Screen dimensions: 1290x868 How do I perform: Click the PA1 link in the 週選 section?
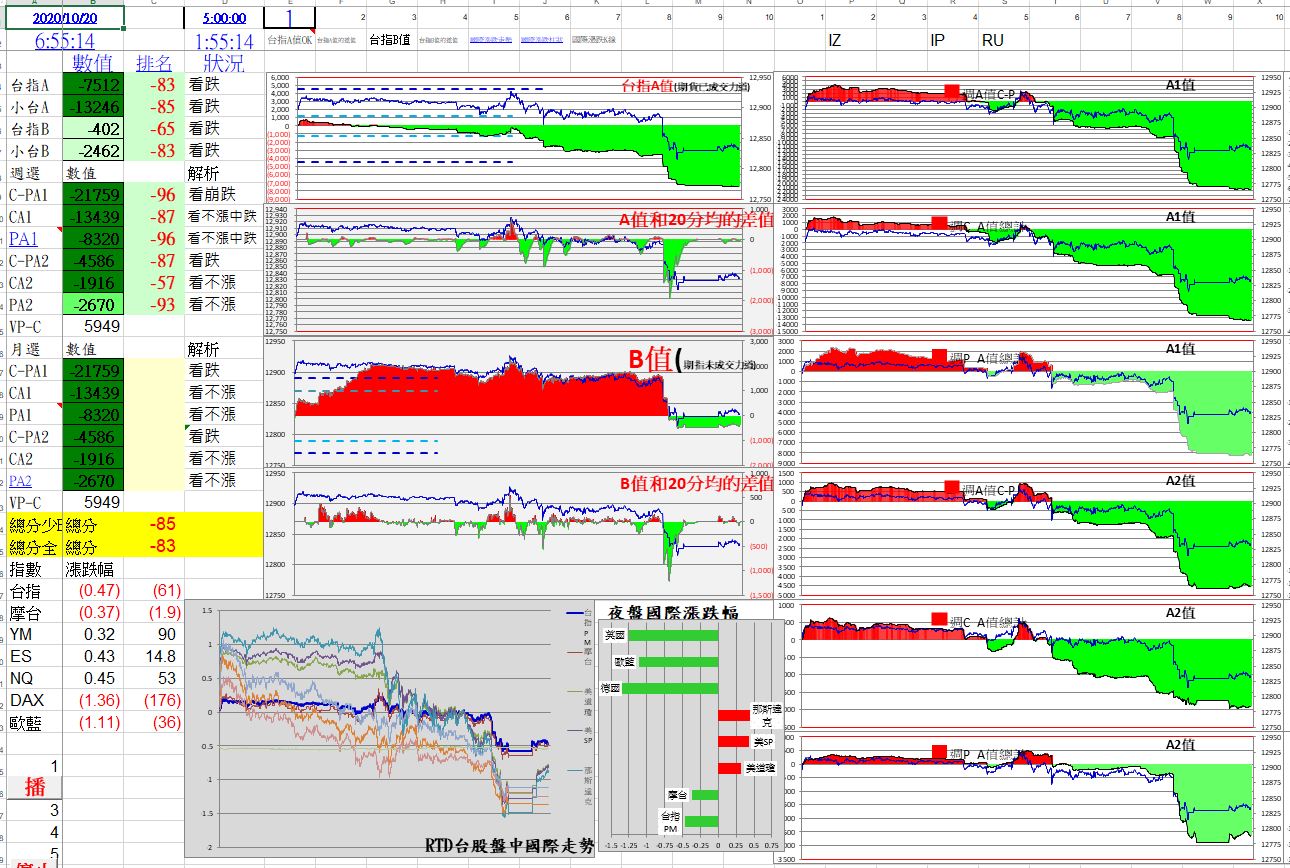(x=23, y=238)
